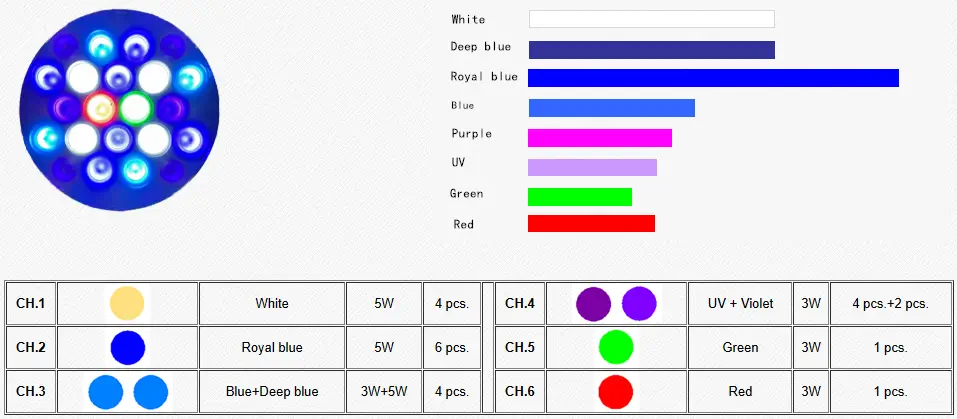The height and width of the screenshot is (419, 957).
Task: Click the magenta Purple bar
Action: click(599, 138)
